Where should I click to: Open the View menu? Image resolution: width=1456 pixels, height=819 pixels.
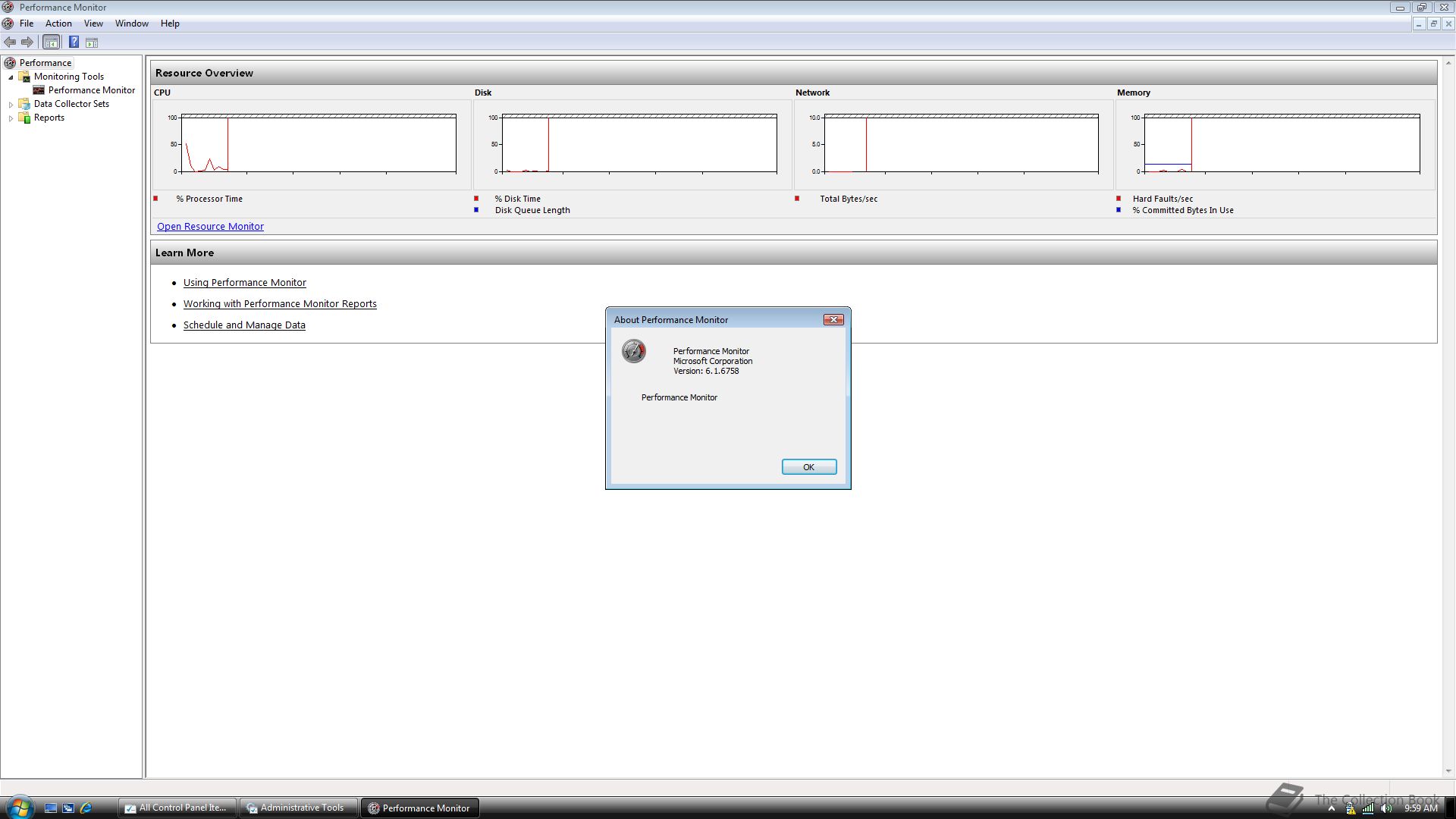click(93, 24)
